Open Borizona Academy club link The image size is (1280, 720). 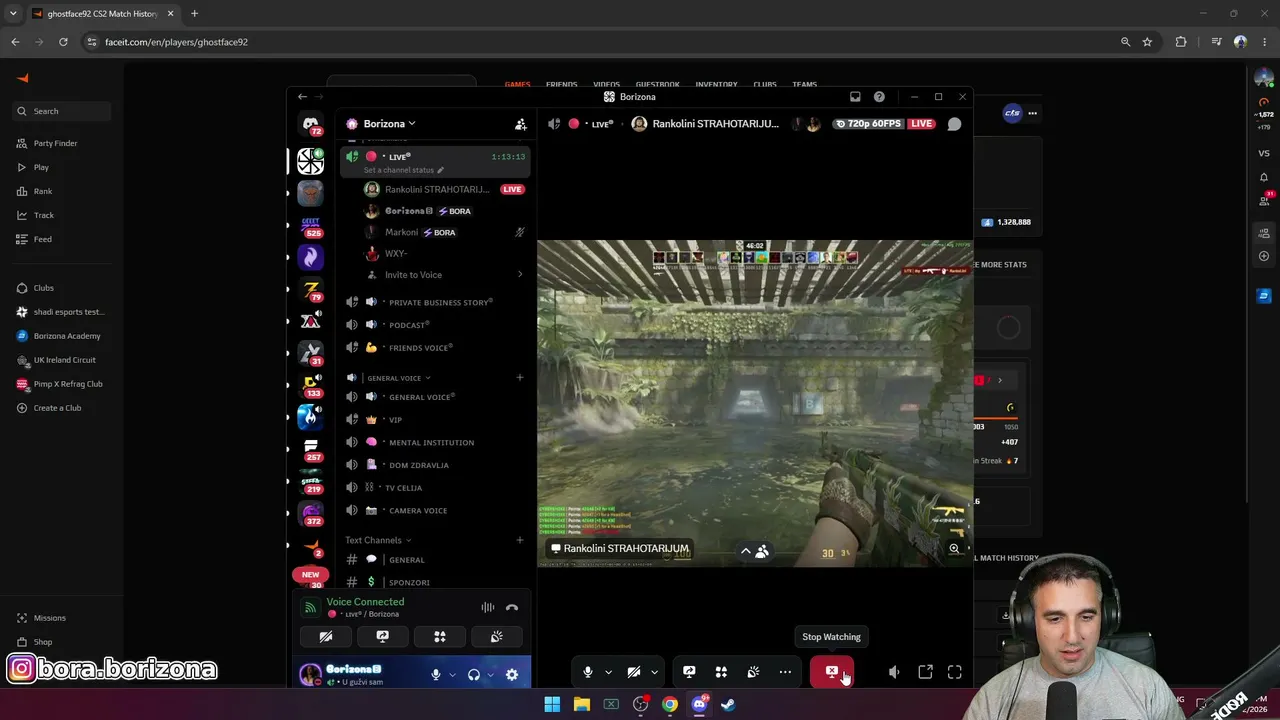point(67,336)
